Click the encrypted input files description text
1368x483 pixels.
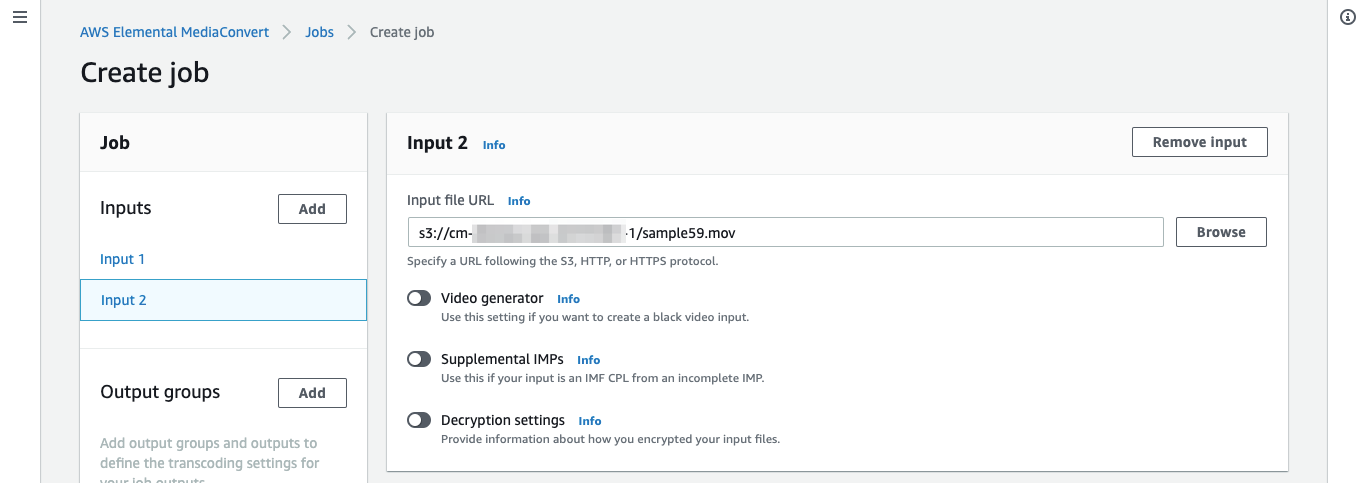(610, 439)
